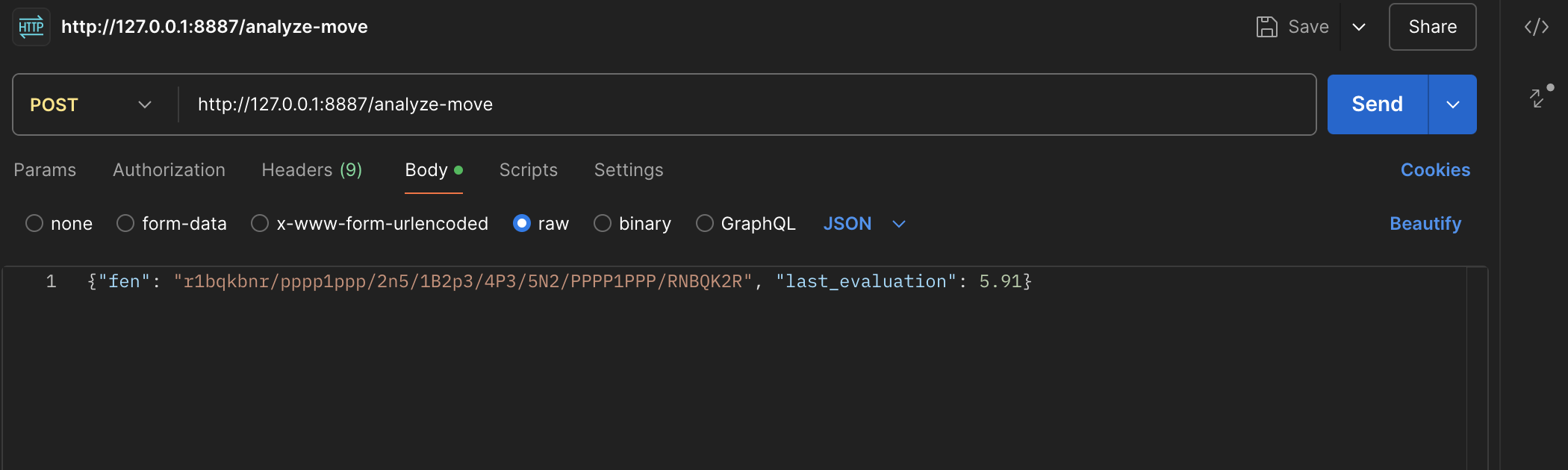The height and width of the screenshot is (470, 1568).
Task: Open the POST method dropdown
Action: 91,104
